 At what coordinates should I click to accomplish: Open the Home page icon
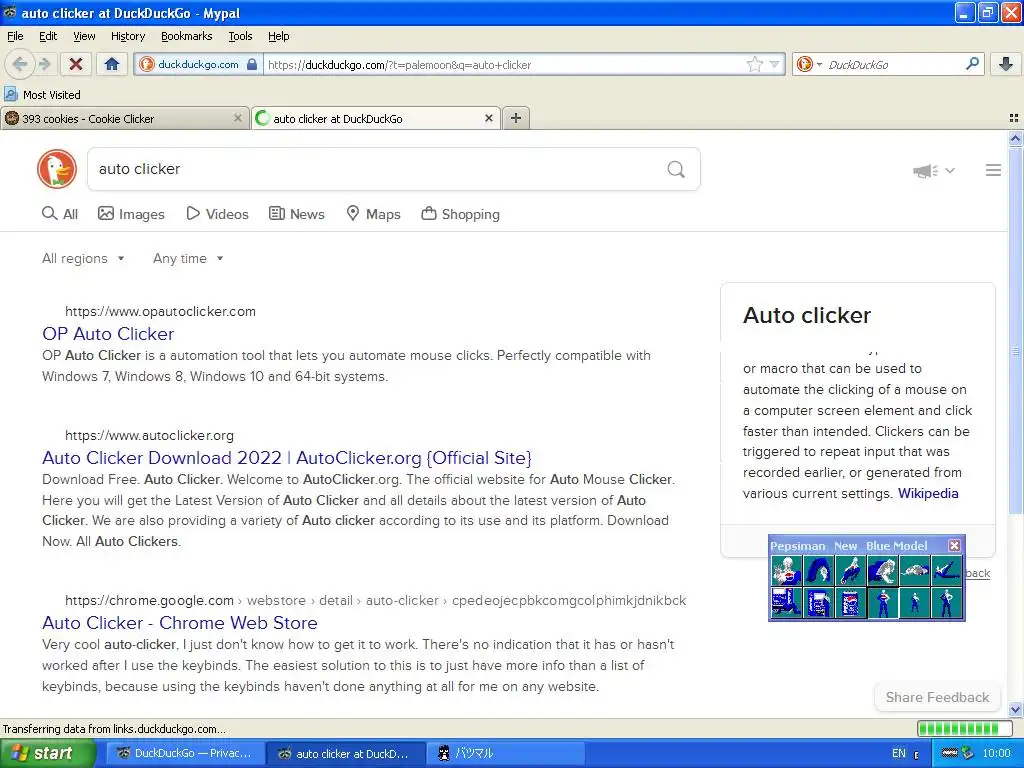pyautogui.click(x=112, y=64)
